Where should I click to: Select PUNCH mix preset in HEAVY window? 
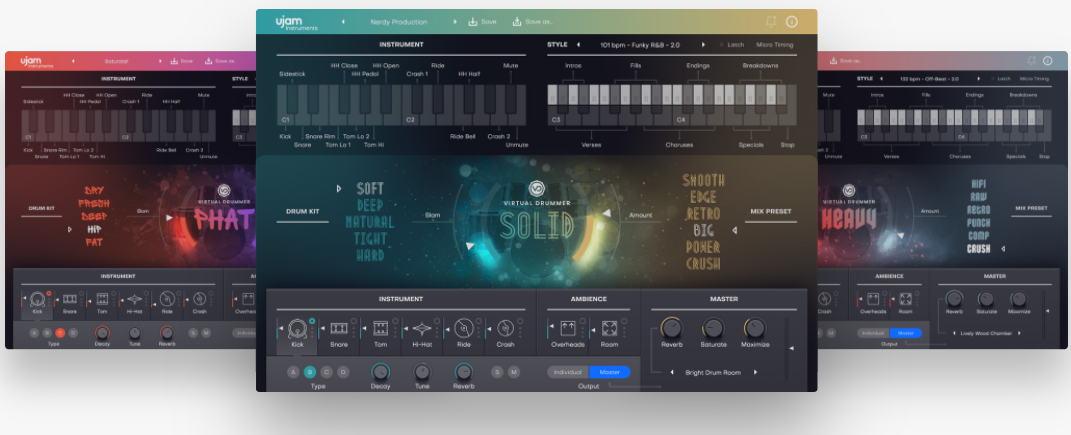pyautogui.click(x=979, y=223)
